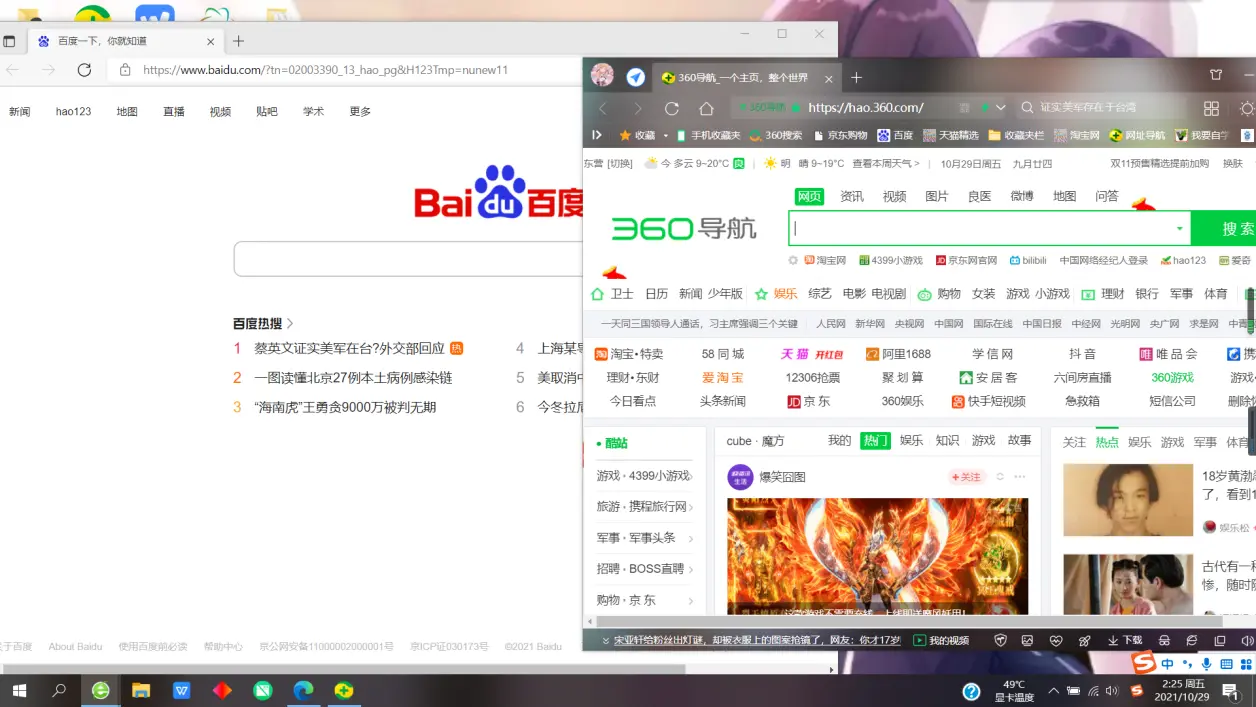Viewport: 1256px width, 707px height.
Task: Expand the status bar news ticker arrow
Action: point(604,640)
